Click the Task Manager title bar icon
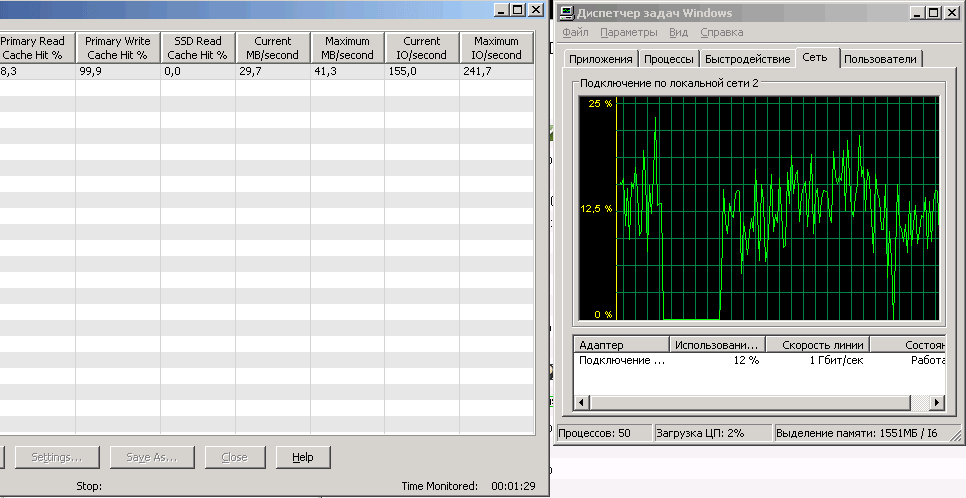Screen dimensions: 966x498 567,13
